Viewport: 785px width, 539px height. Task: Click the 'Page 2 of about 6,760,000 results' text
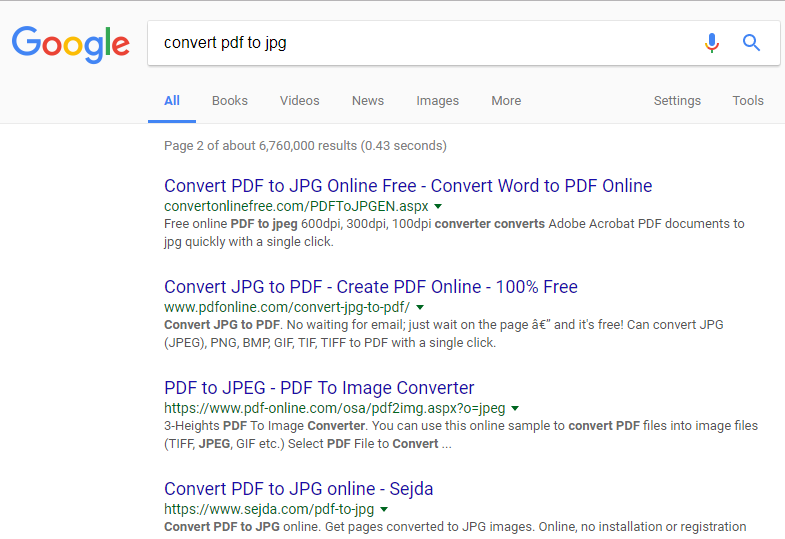[305, 146]
